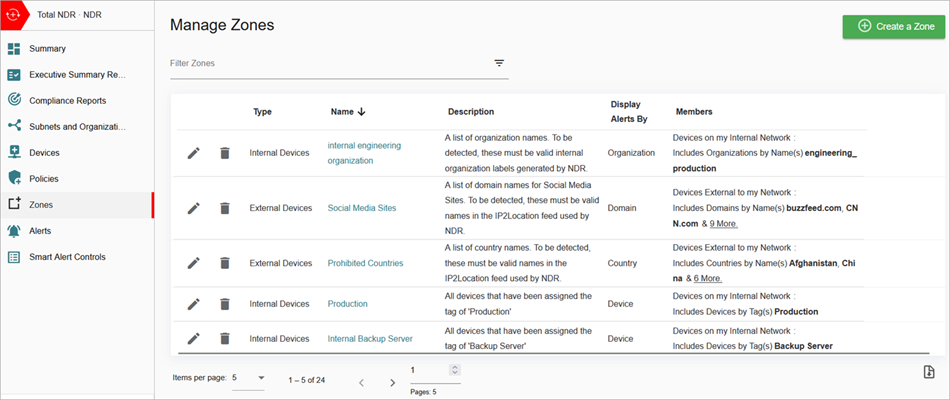
Task: Click the Description column header
Action: [x=471, y=112]
